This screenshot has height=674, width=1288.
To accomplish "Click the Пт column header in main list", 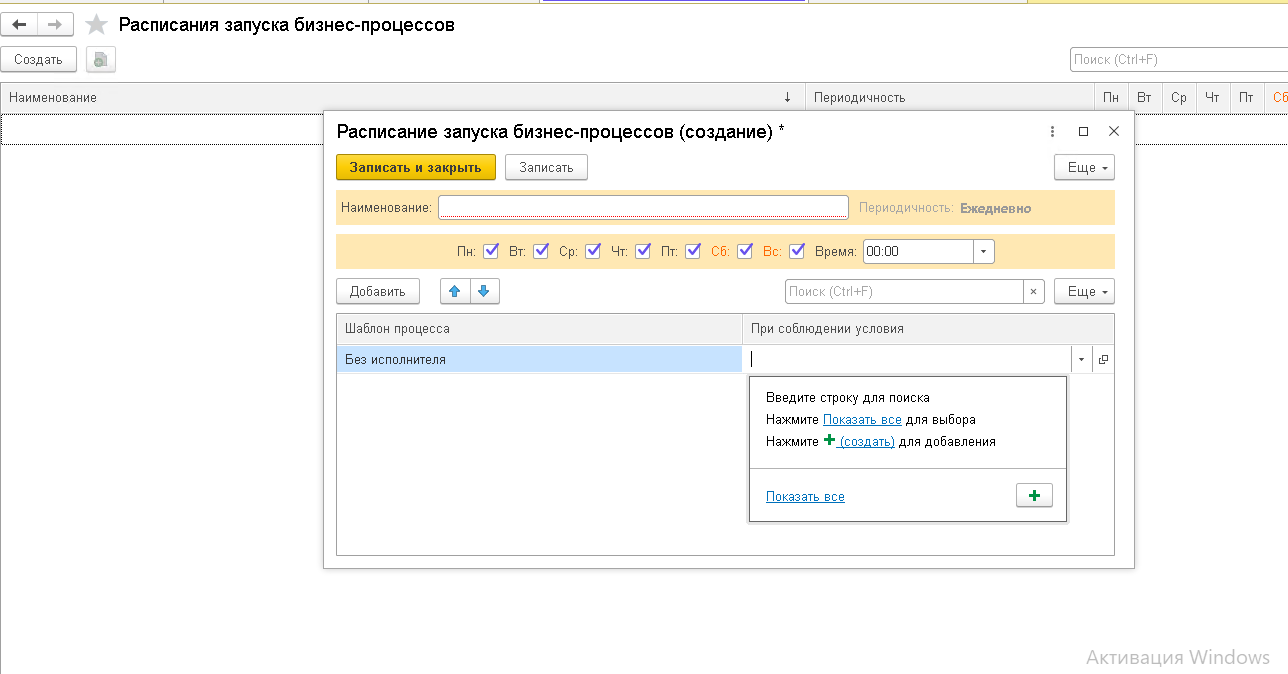I will [1246, 98].
